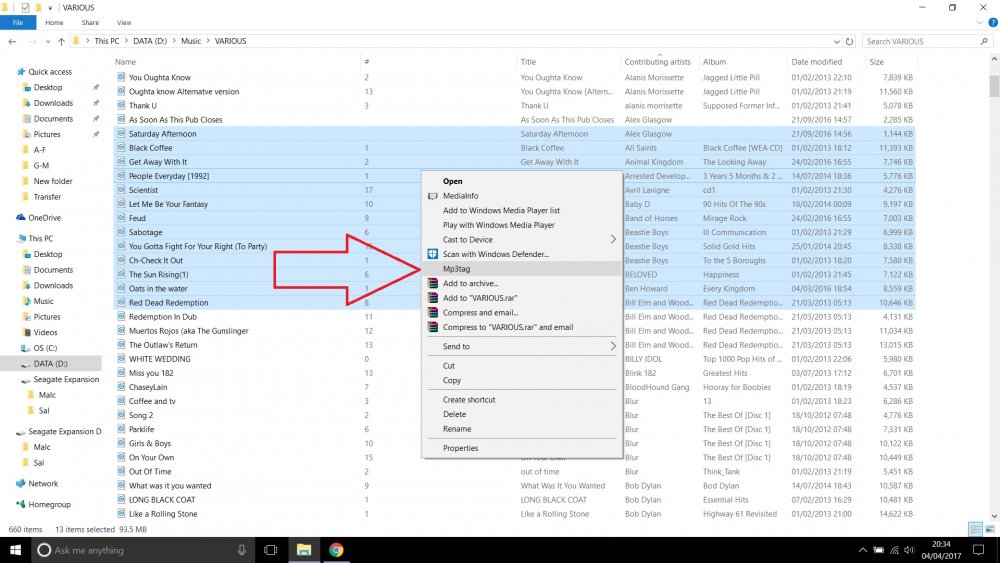
Task: Choose Add to archive option
Action: (521, 283)
